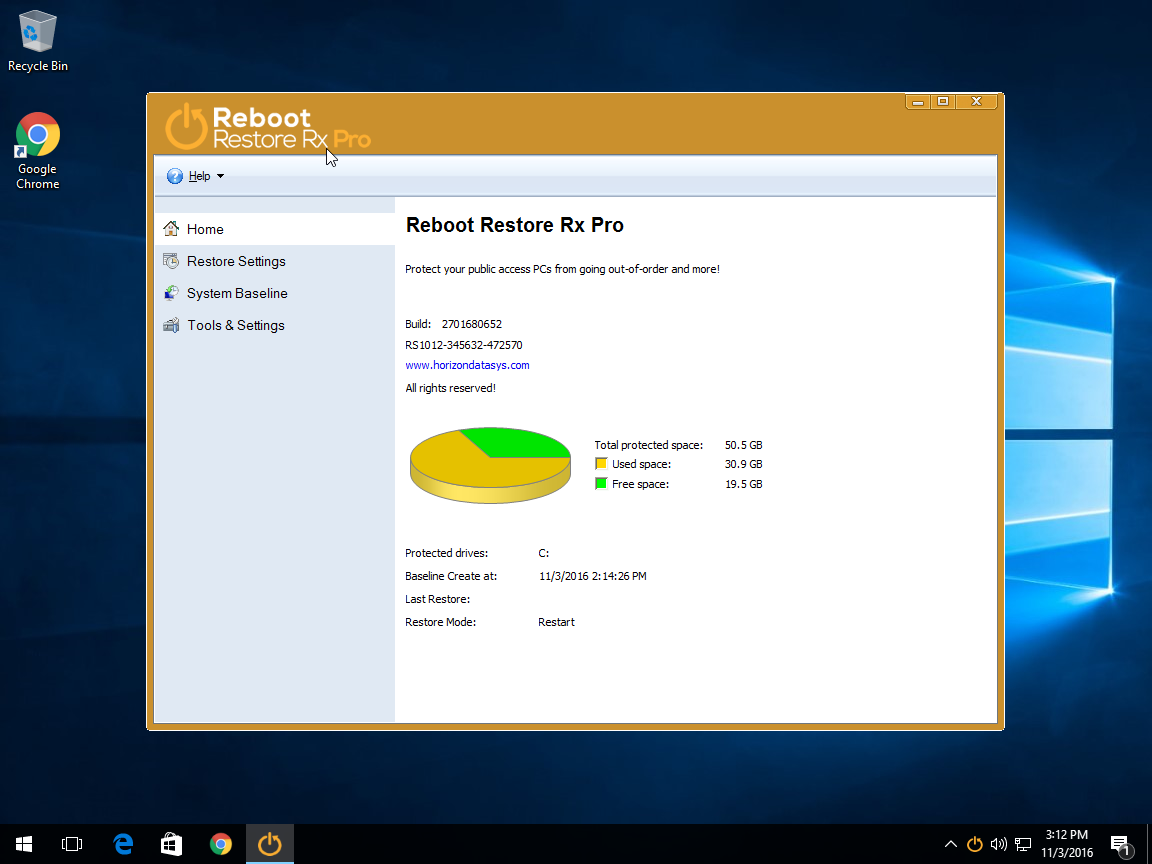The height and width of the screenshot is (864, 1152).
Task: Click the green Free space swatch
Action: point(601,484)
